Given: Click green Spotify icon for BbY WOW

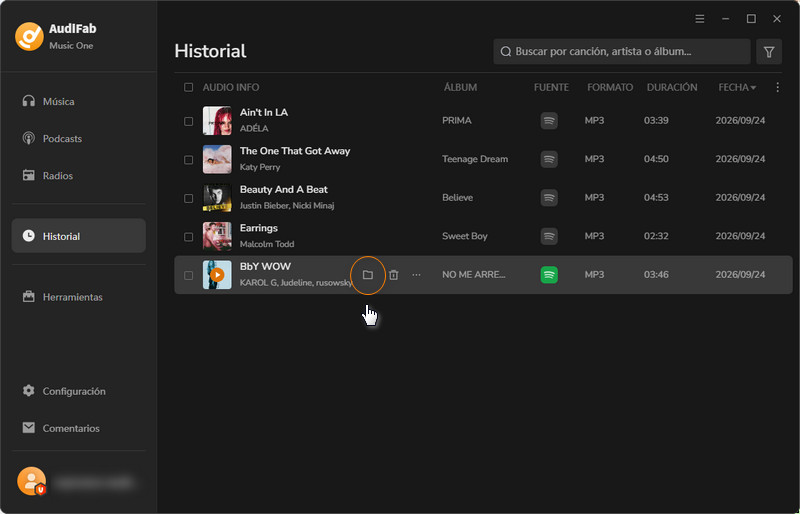Looking at the screenshot, I should [x=549, y=275].
